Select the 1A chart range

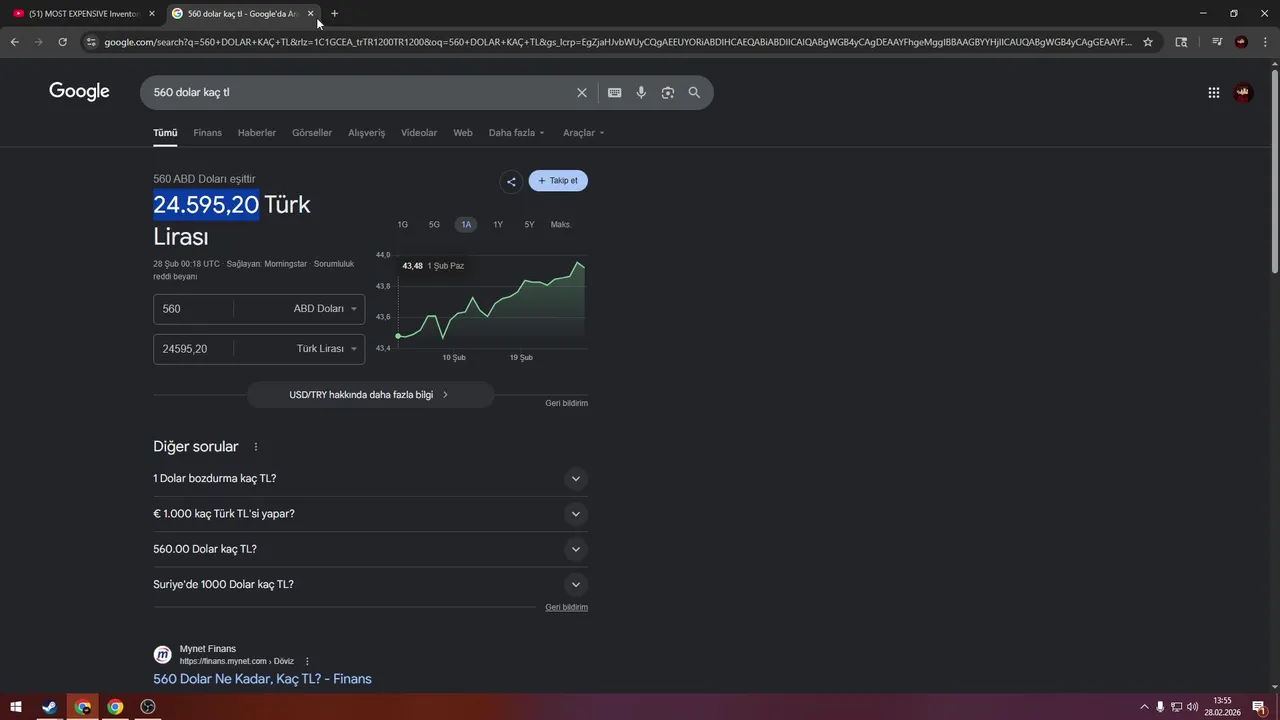(466, 225)
